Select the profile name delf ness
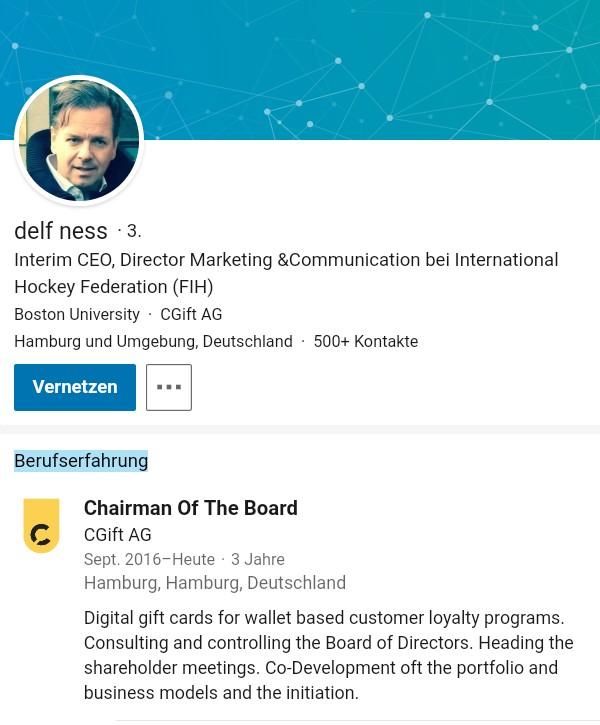The image size is (600, 725). pos(61,231)
